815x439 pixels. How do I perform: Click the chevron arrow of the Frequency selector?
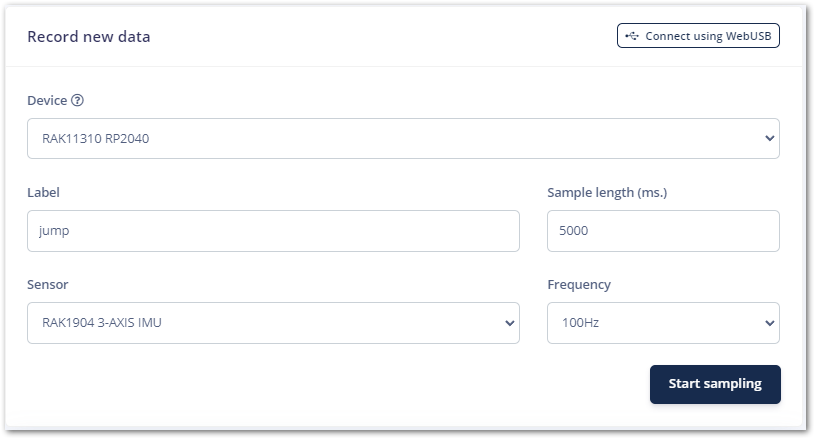(768, 323)
